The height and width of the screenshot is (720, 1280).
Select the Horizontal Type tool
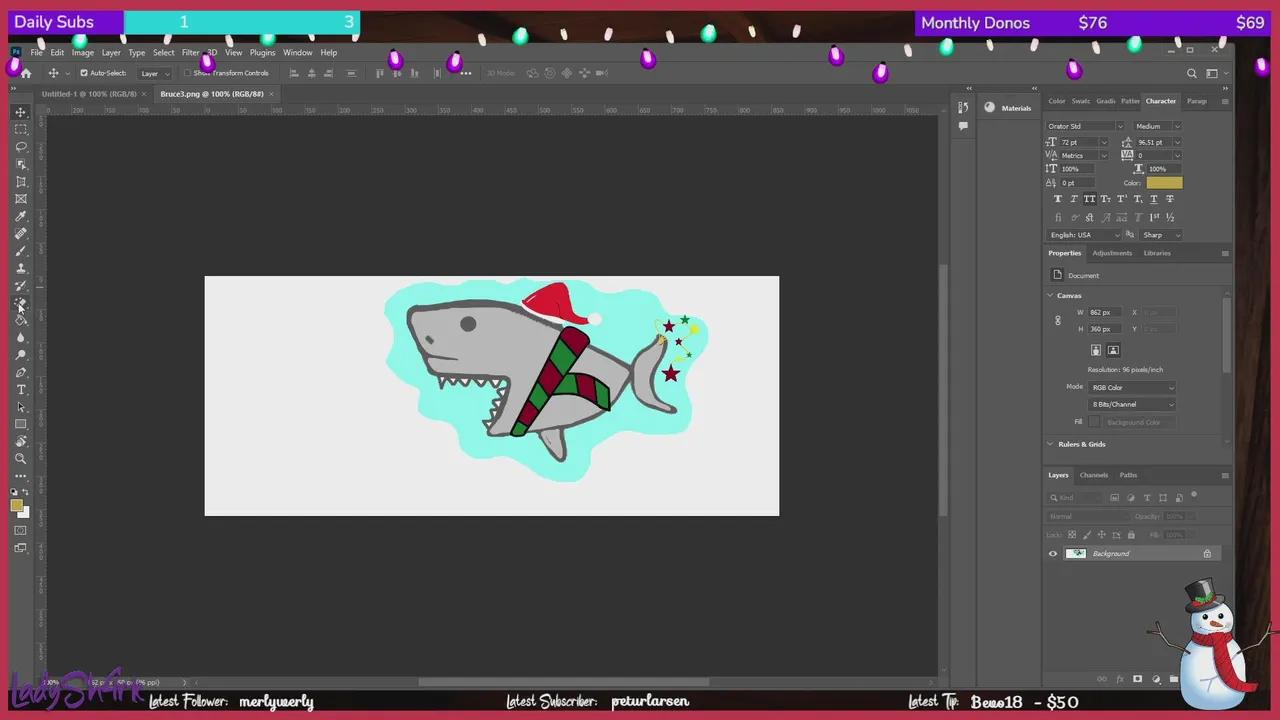point(21,390)
